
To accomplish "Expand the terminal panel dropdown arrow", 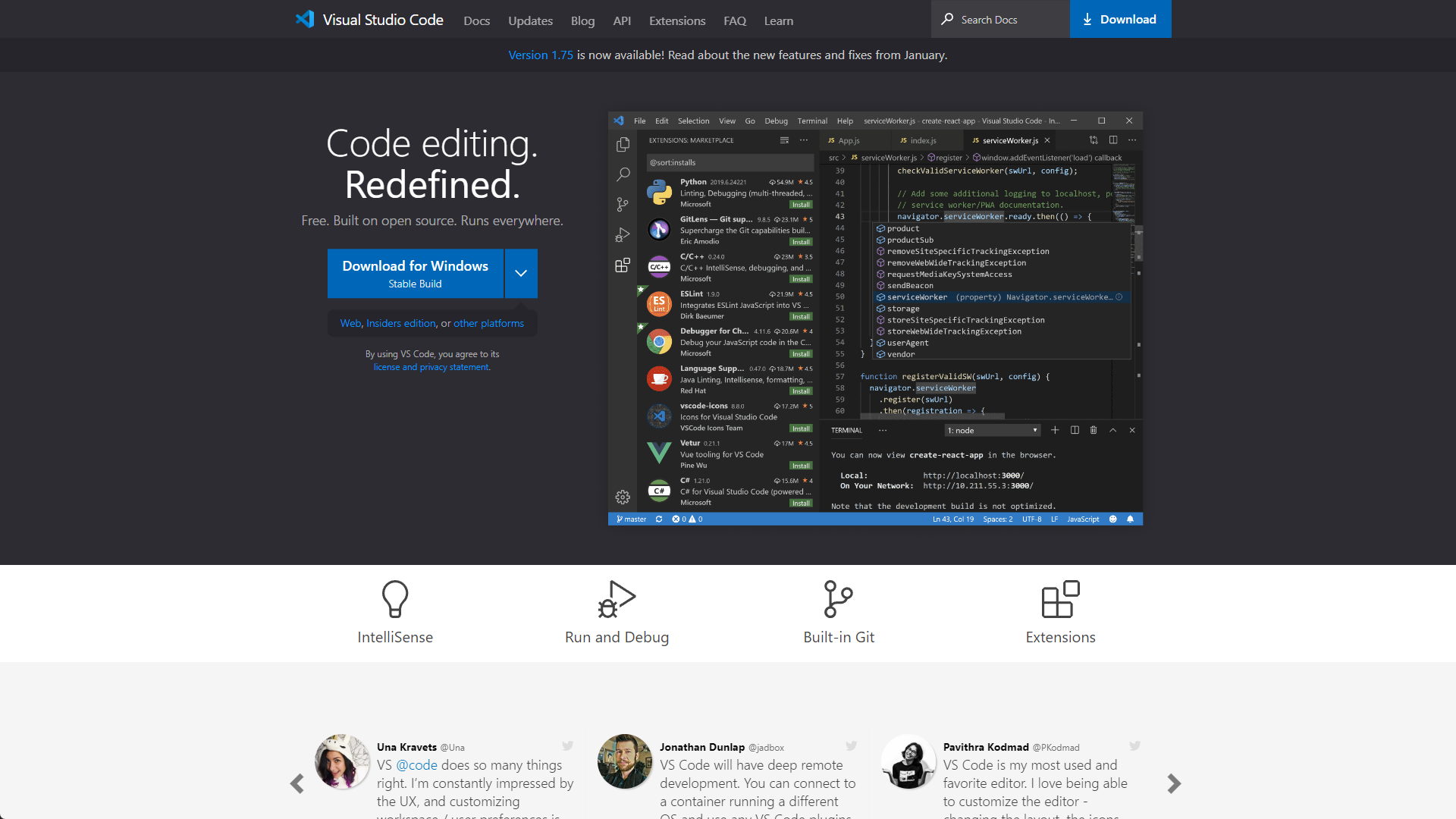I will [x=1035, y=430].
